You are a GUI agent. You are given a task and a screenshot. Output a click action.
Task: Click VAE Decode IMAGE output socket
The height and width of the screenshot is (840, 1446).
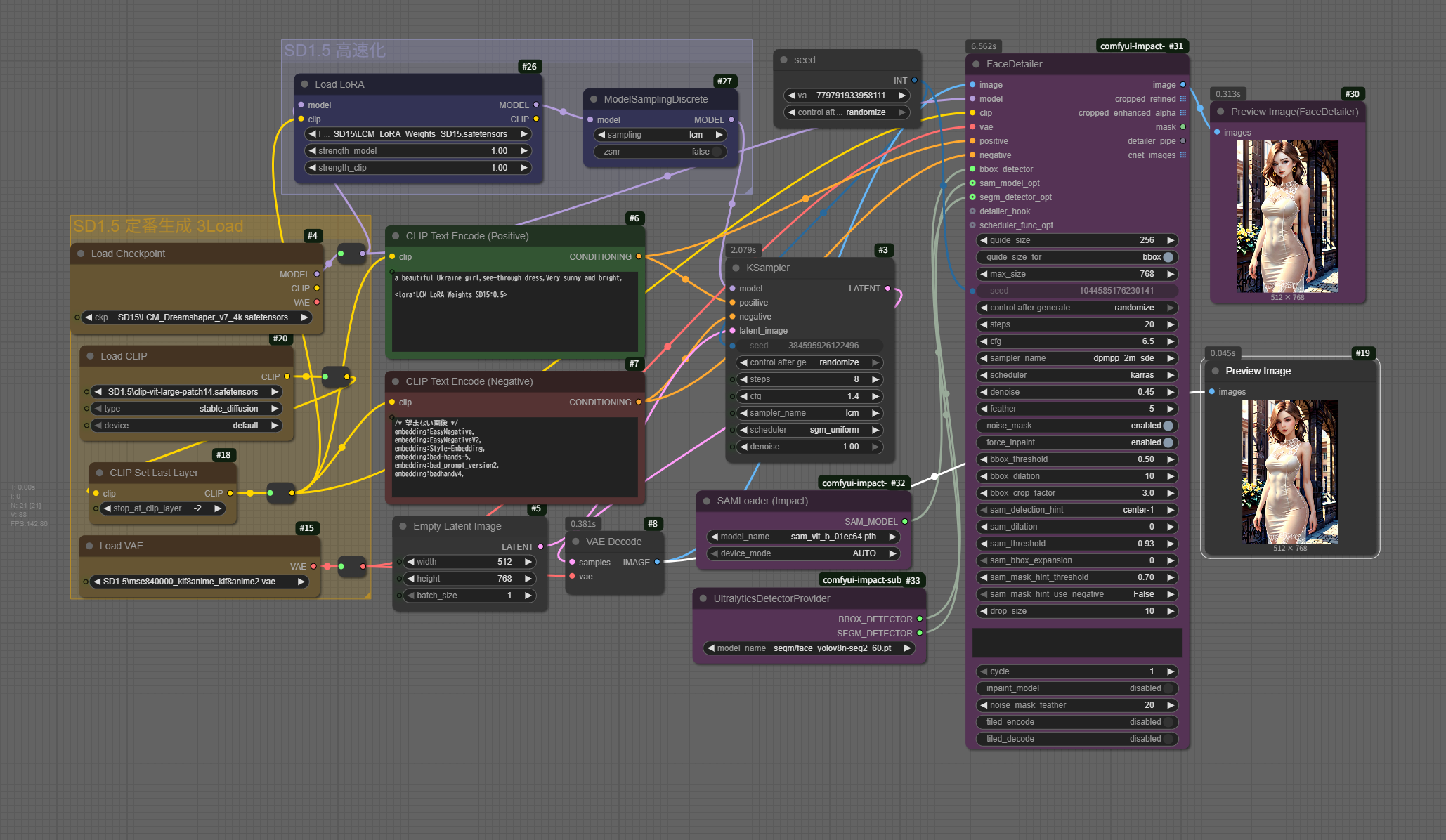657,562
